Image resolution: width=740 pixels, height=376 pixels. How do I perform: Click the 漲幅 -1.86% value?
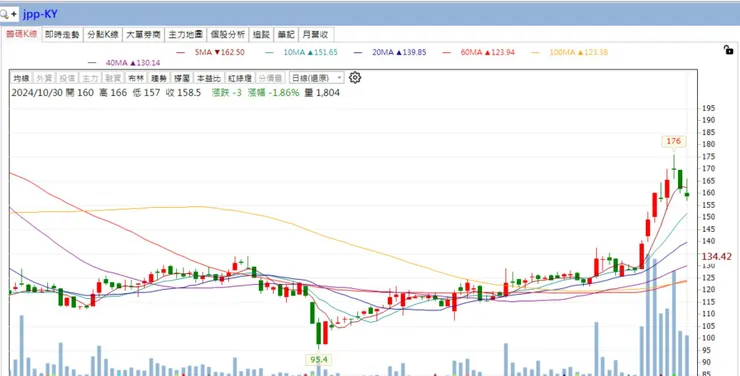click(274, 93)
